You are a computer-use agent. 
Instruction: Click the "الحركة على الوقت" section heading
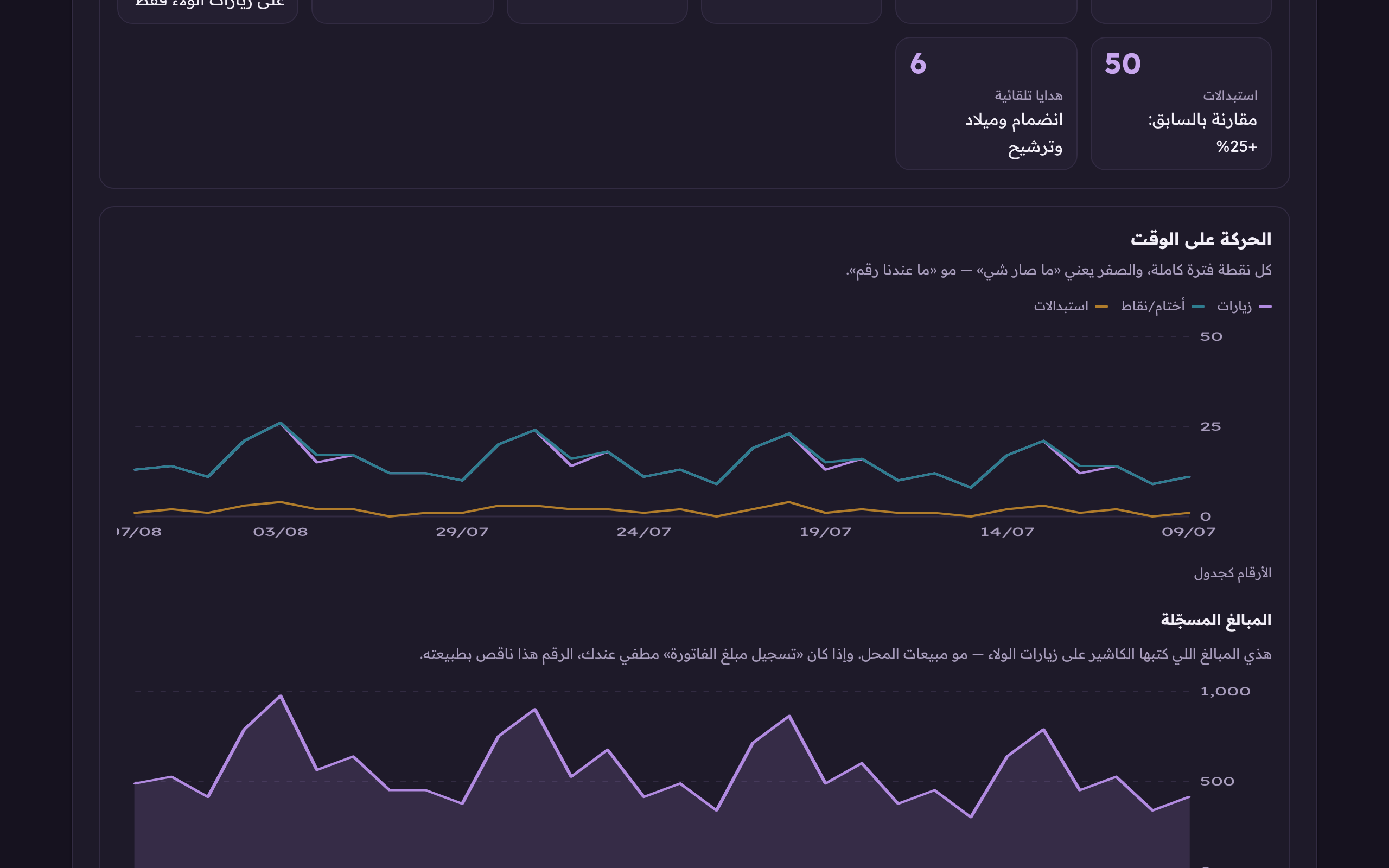1201,239
